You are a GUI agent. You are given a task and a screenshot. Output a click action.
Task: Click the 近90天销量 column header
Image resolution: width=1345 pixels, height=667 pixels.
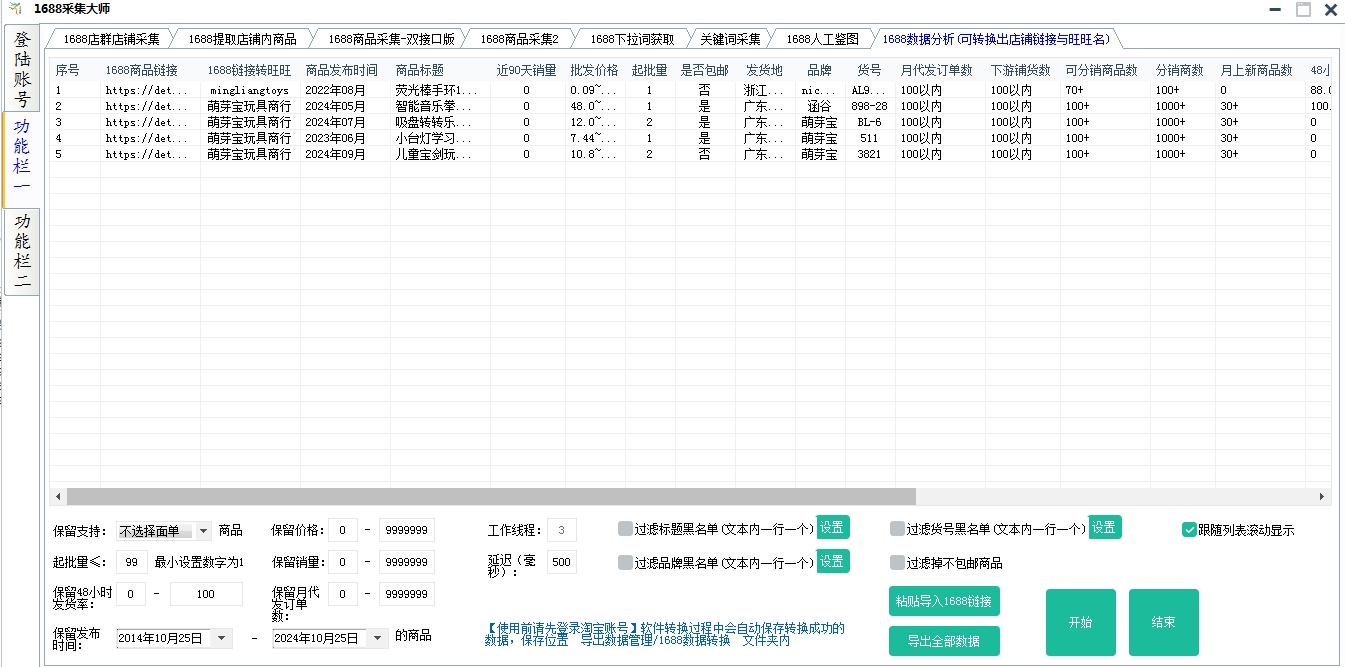pos(527,71)
